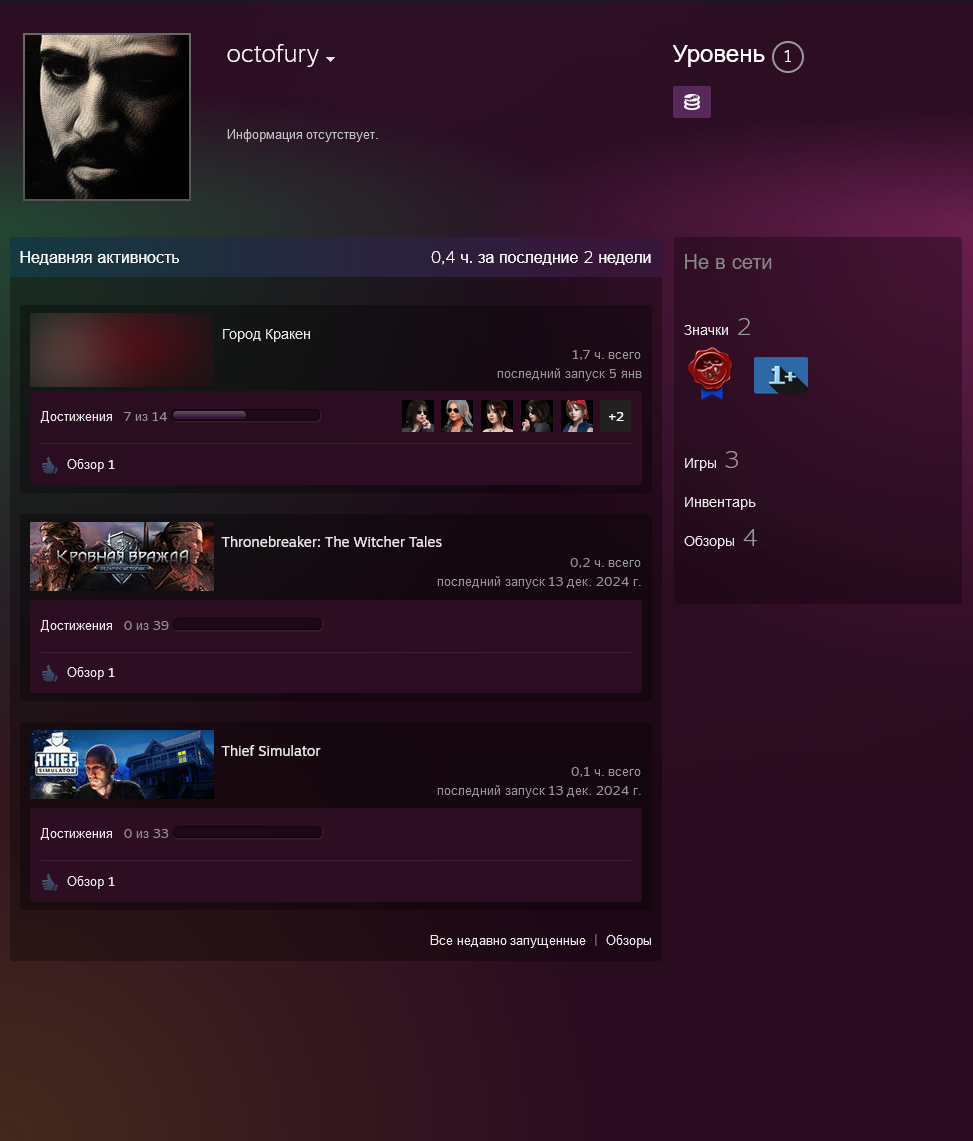Click the Thronebreaker achievement progress bar
Viewport: 973px width, 1141px height.
point(247,624)
